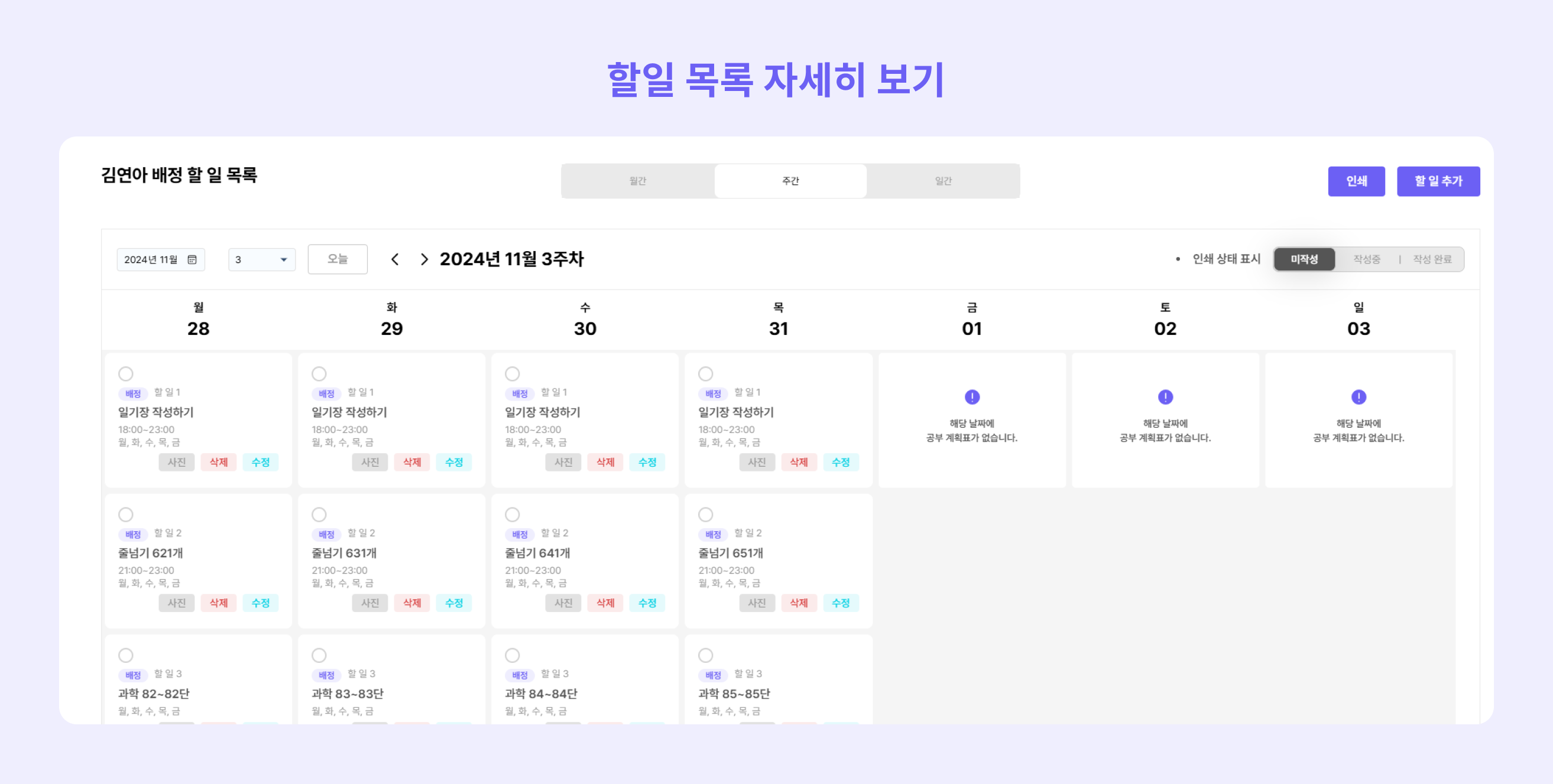Select 작성중 print status filter

coord(1366,259)
